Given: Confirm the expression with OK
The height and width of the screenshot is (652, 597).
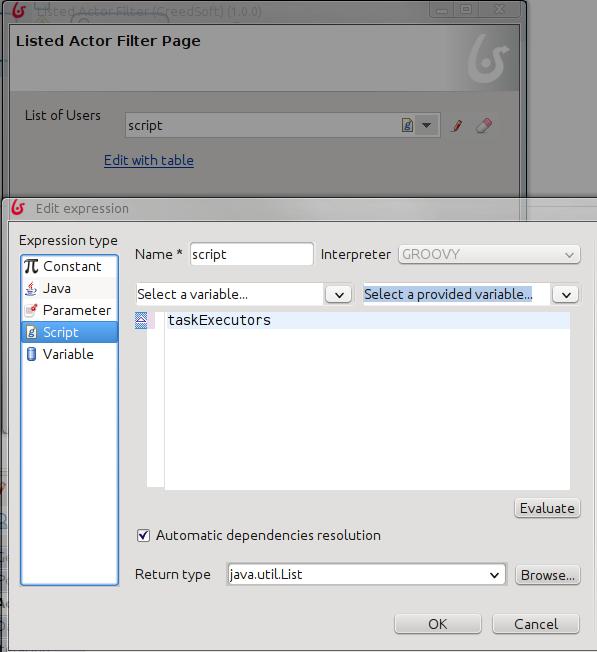Looking at the screenshot, I should (x=438, y=624).
